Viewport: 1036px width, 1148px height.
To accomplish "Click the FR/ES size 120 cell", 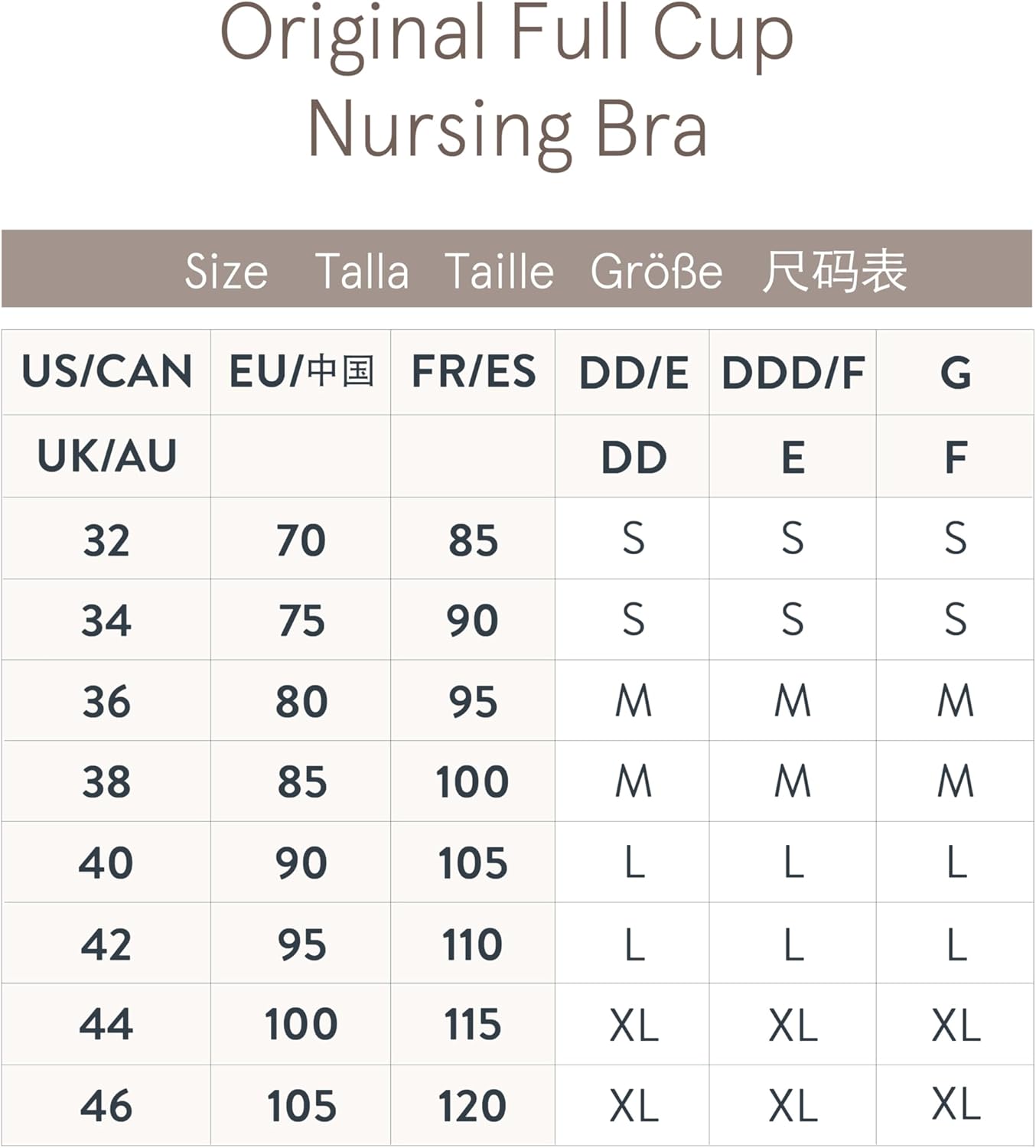I will [x=473, y=1106].
